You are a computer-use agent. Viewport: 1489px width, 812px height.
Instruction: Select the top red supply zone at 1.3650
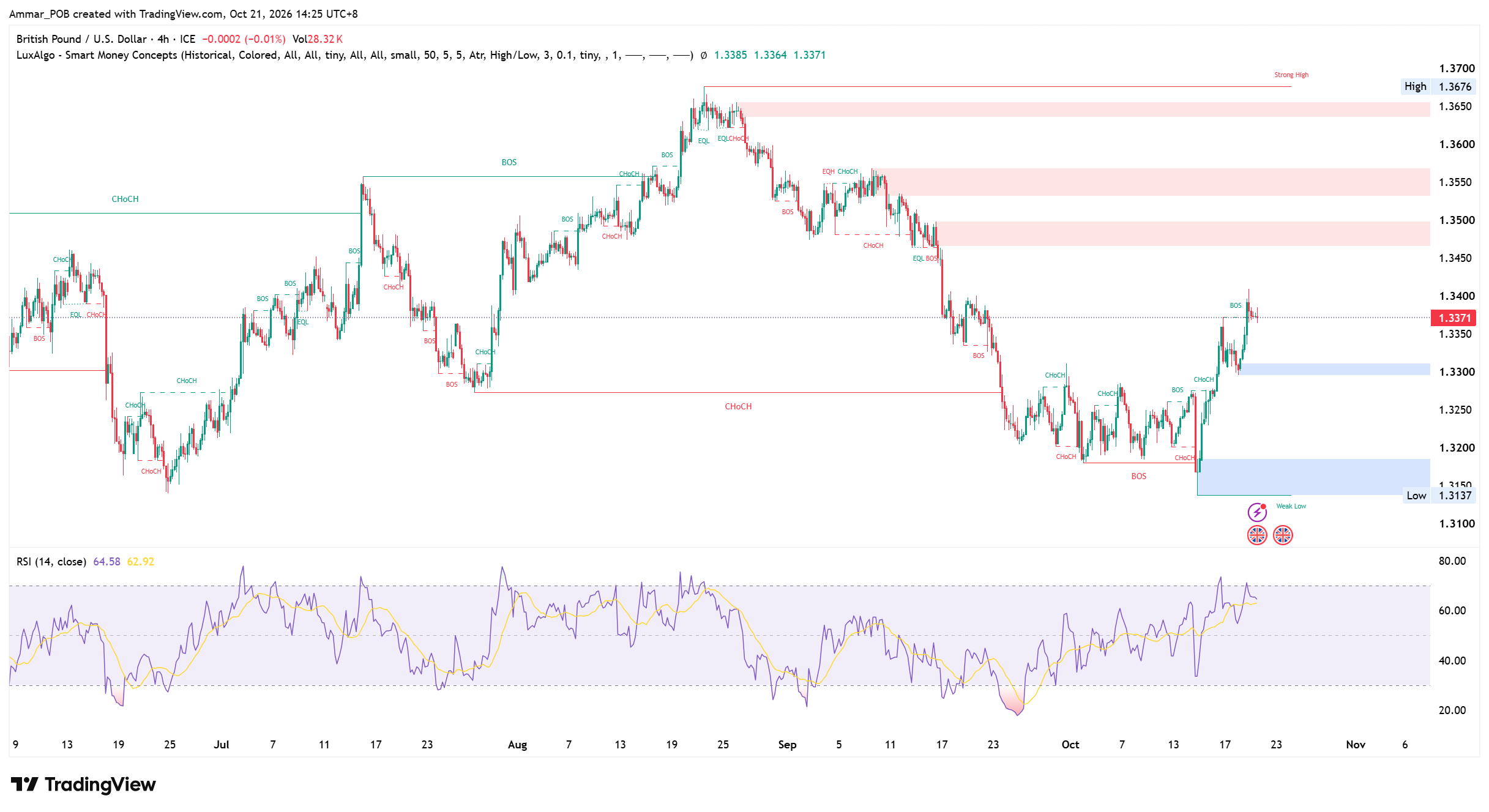(1084, 110)
